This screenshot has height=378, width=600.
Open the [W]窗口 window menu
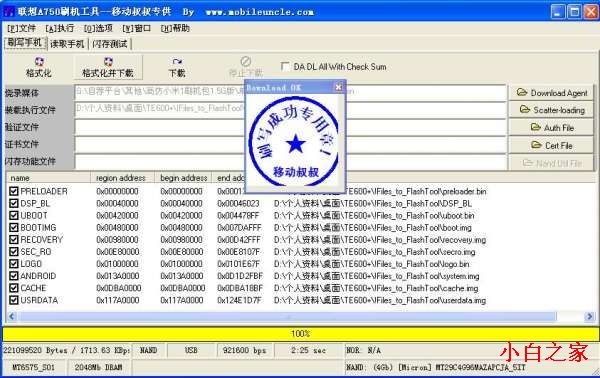point(137,28)
